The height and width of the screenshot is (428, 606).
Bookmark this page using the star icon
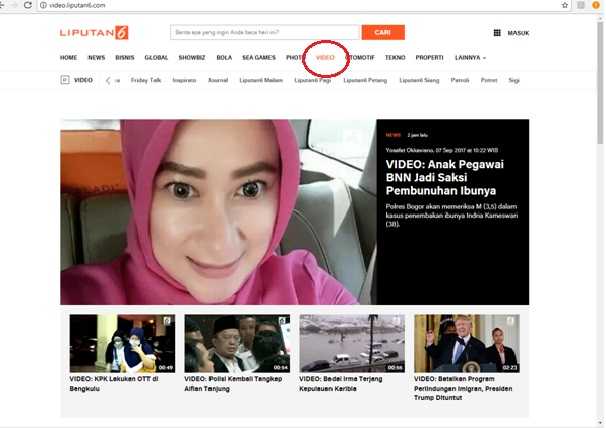[x=565, y=5]
